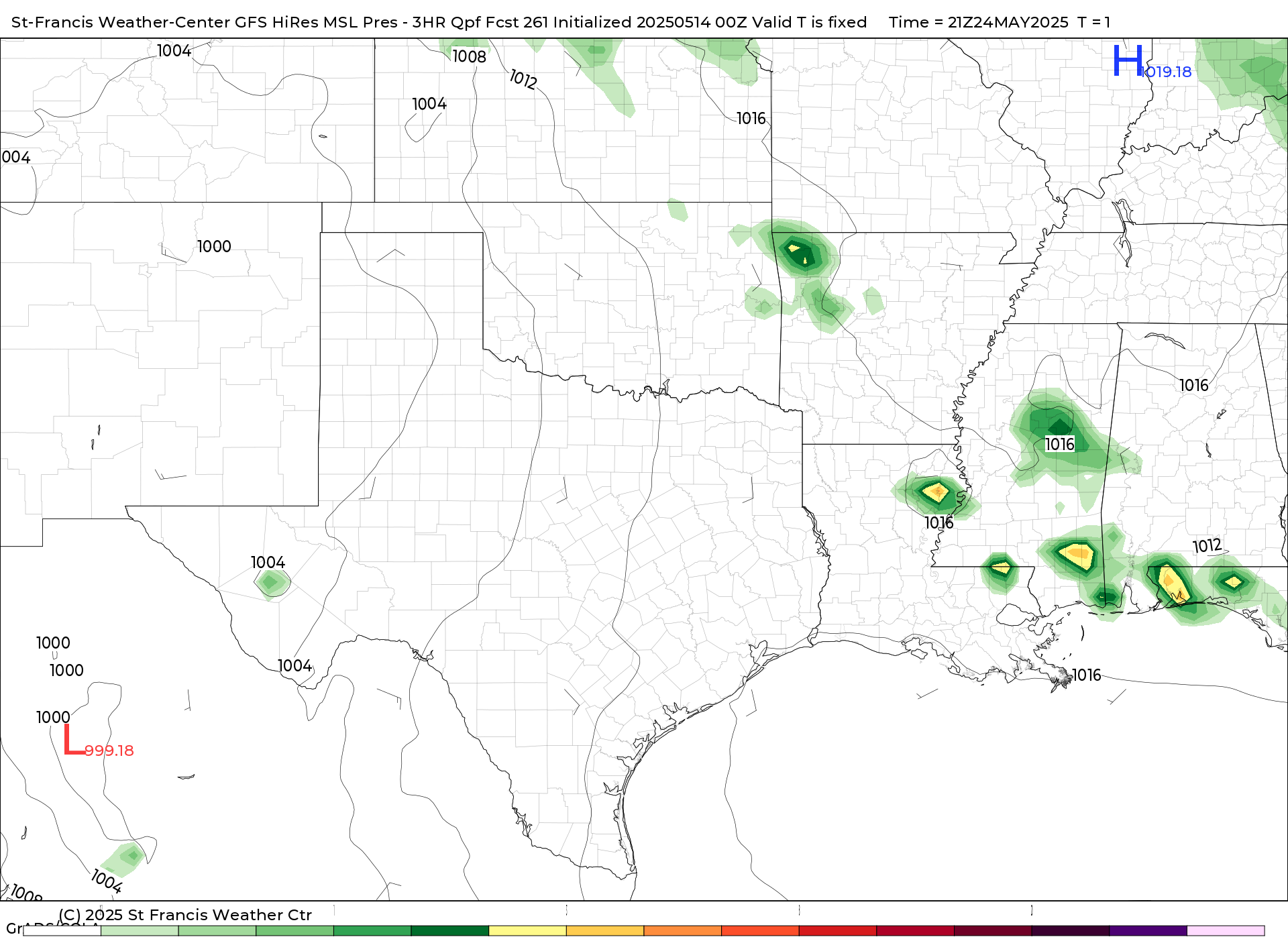Click the blue H high-pressure marker
The height and width of the screenshot is (939, 1288).
point(1127,60)
